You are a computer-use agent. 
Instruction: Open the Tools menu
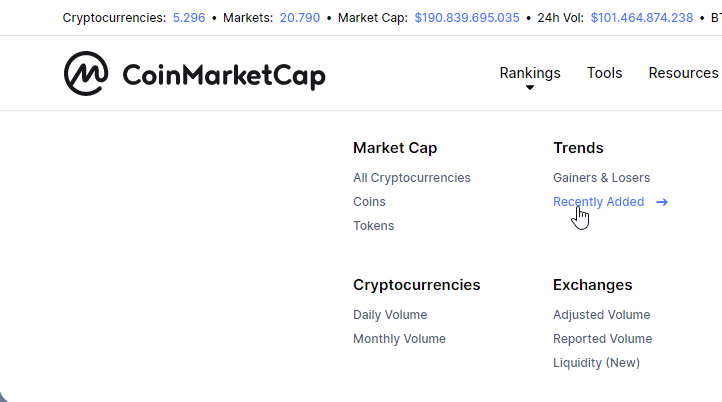604,73
